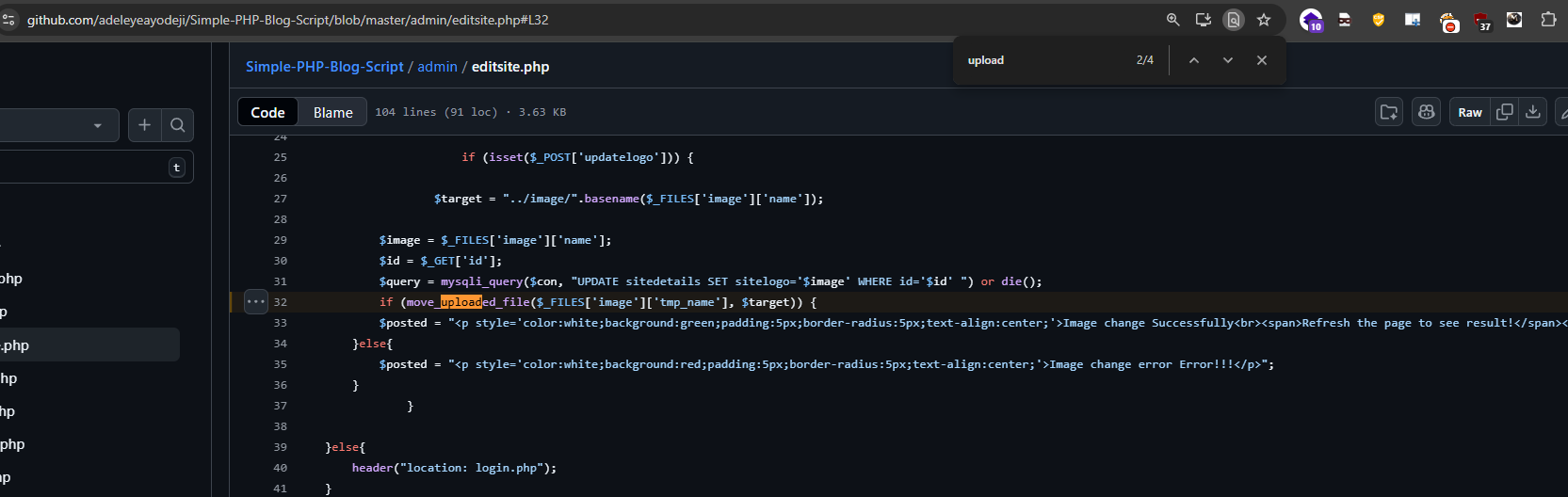This screenshot has height=497, width=1568.
Task: Click 'header("location: login.php");' code line
Action: coord(454,468)
